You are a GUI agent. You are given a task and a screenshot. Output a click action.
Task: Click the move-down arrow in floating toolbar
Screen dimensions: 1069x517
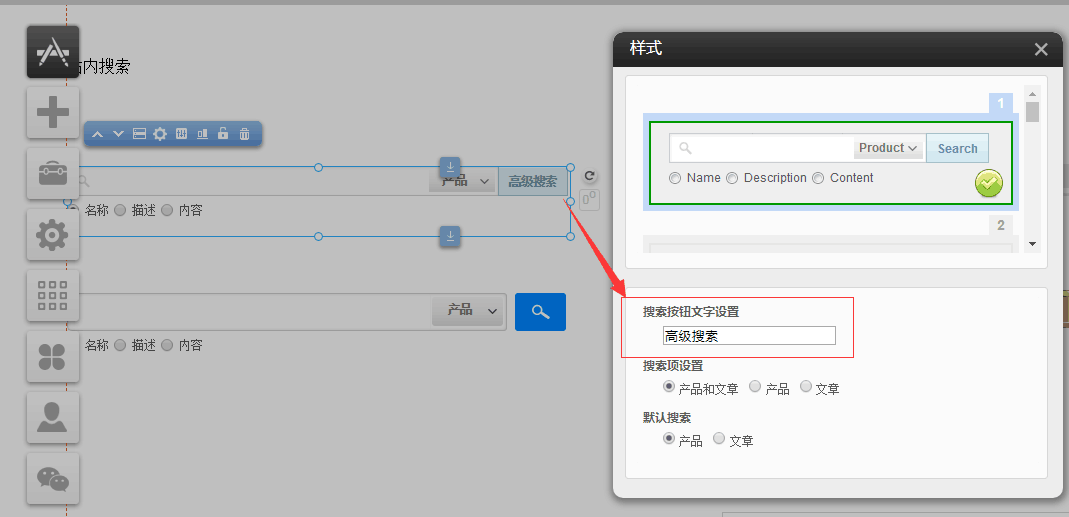[x=118, y=134]
